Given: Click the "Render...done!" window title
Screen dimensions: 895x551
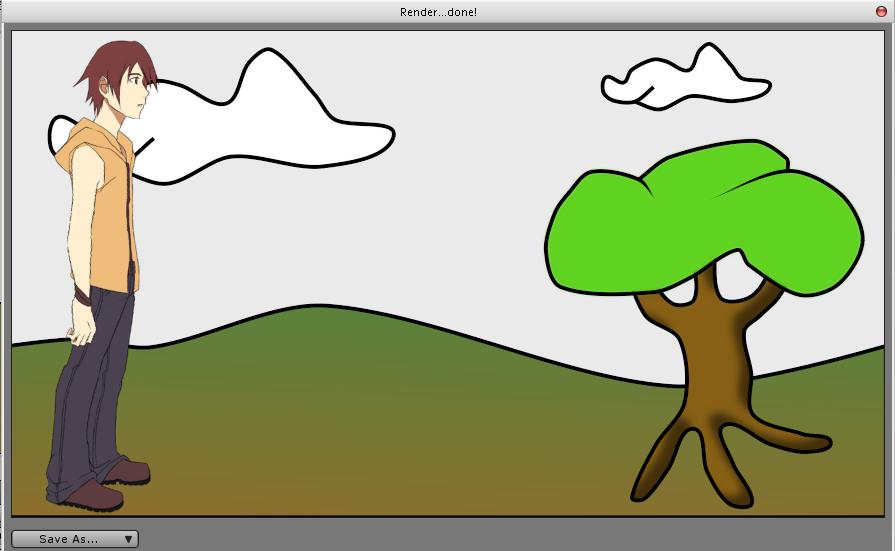Looking at the screenshot, I should (x=438, y=12).
